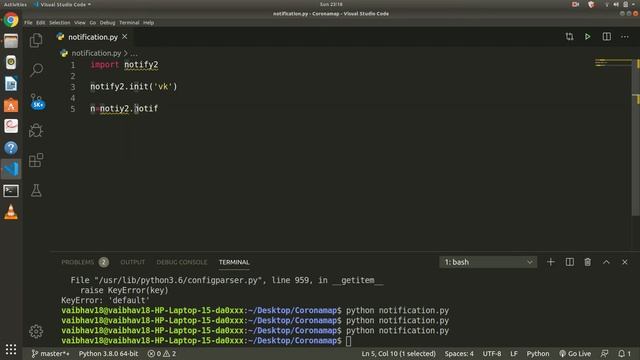640x360 pixels.
Task: Open the terminal selector dropdown '1: bash'
Action: click(x=488, y=262)
